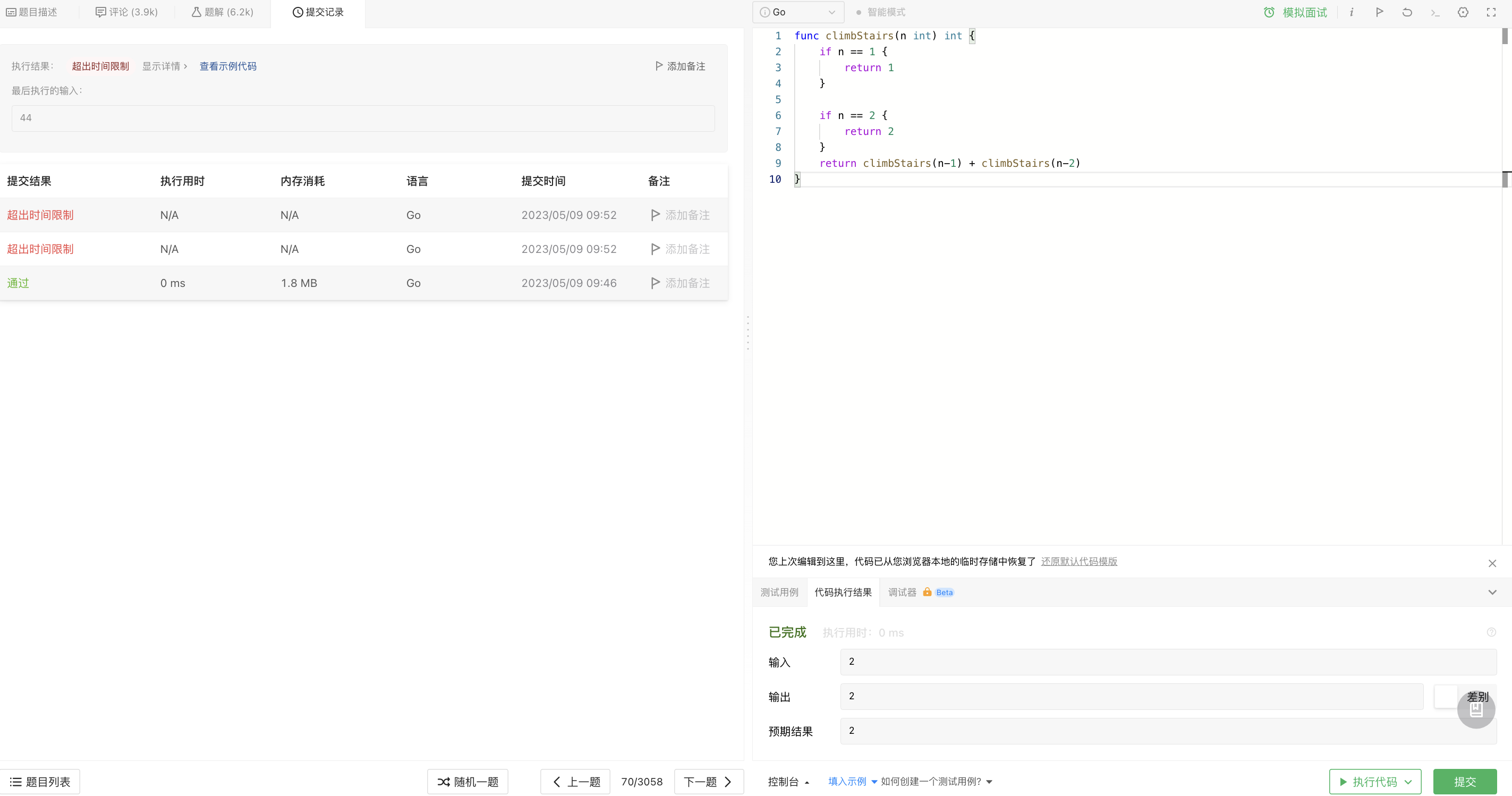This screenshot has width=1512, height=796.
Task: Click the reset code icon in editor toolbar
Action: [x=1407, y=12]
